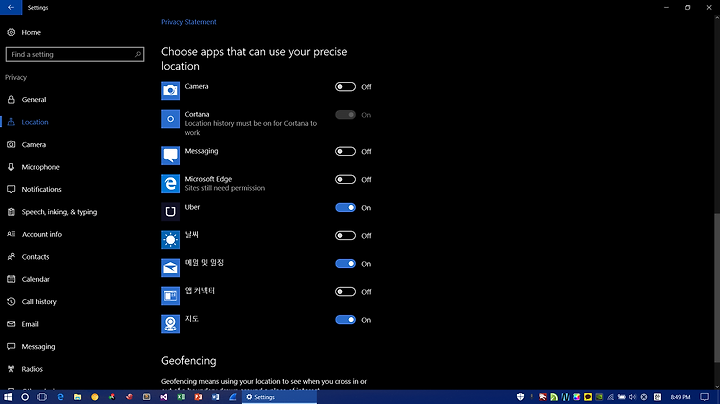Toggle Camera location access switch

345,87
